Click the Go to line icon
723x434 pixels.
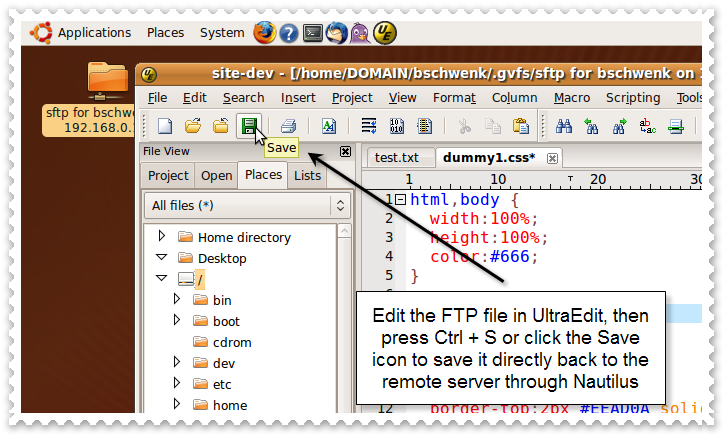point(676,126)
